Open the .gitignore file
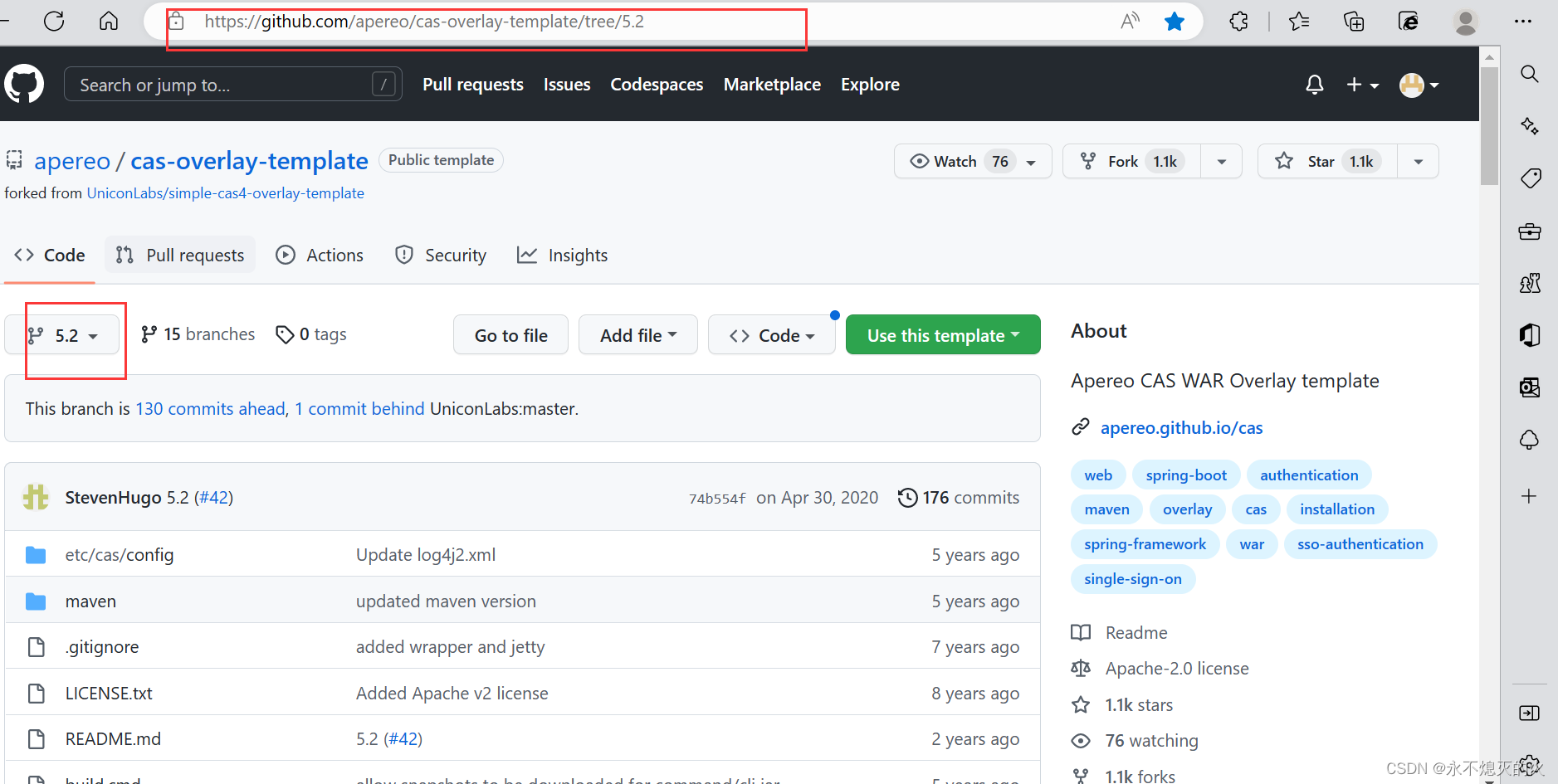Screen dimensions: 1558x784 102,646
